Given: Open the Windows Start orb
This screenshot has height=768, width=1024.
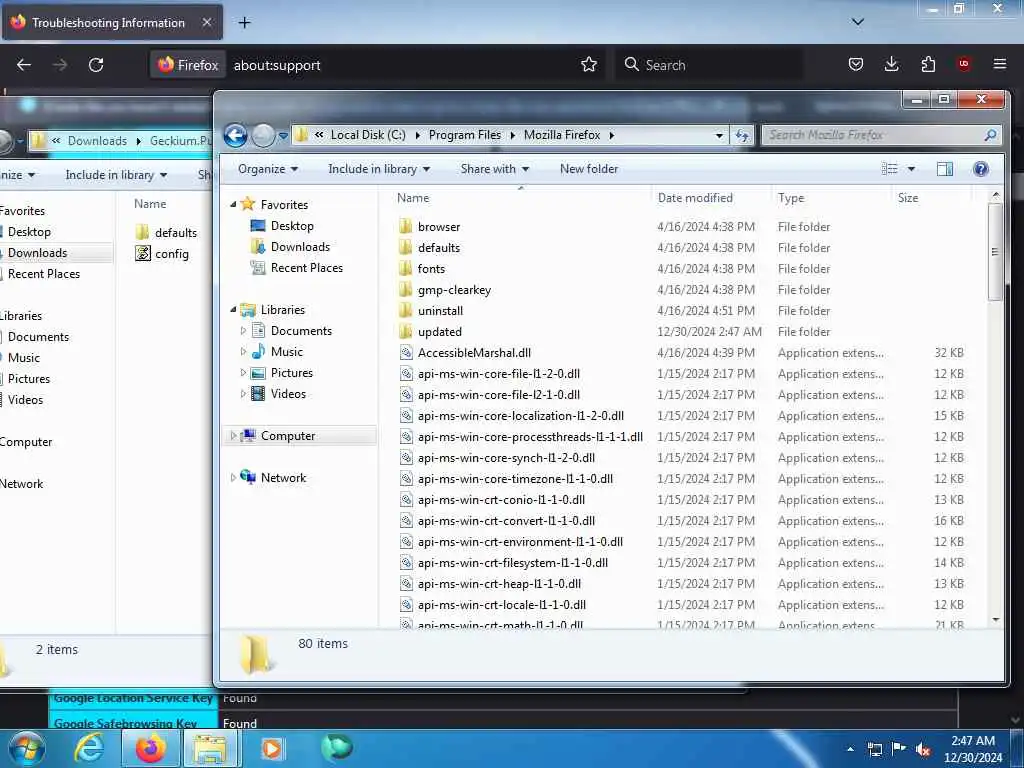Looking at the screenshot, I should coord(26,748).
